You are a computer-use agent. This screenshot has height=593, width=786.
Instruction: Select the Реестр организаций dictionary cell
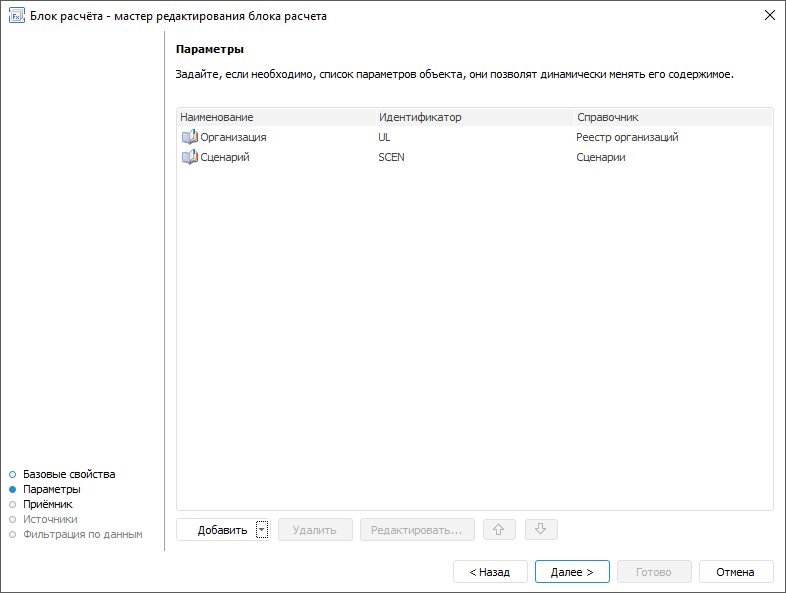[627, 137]
